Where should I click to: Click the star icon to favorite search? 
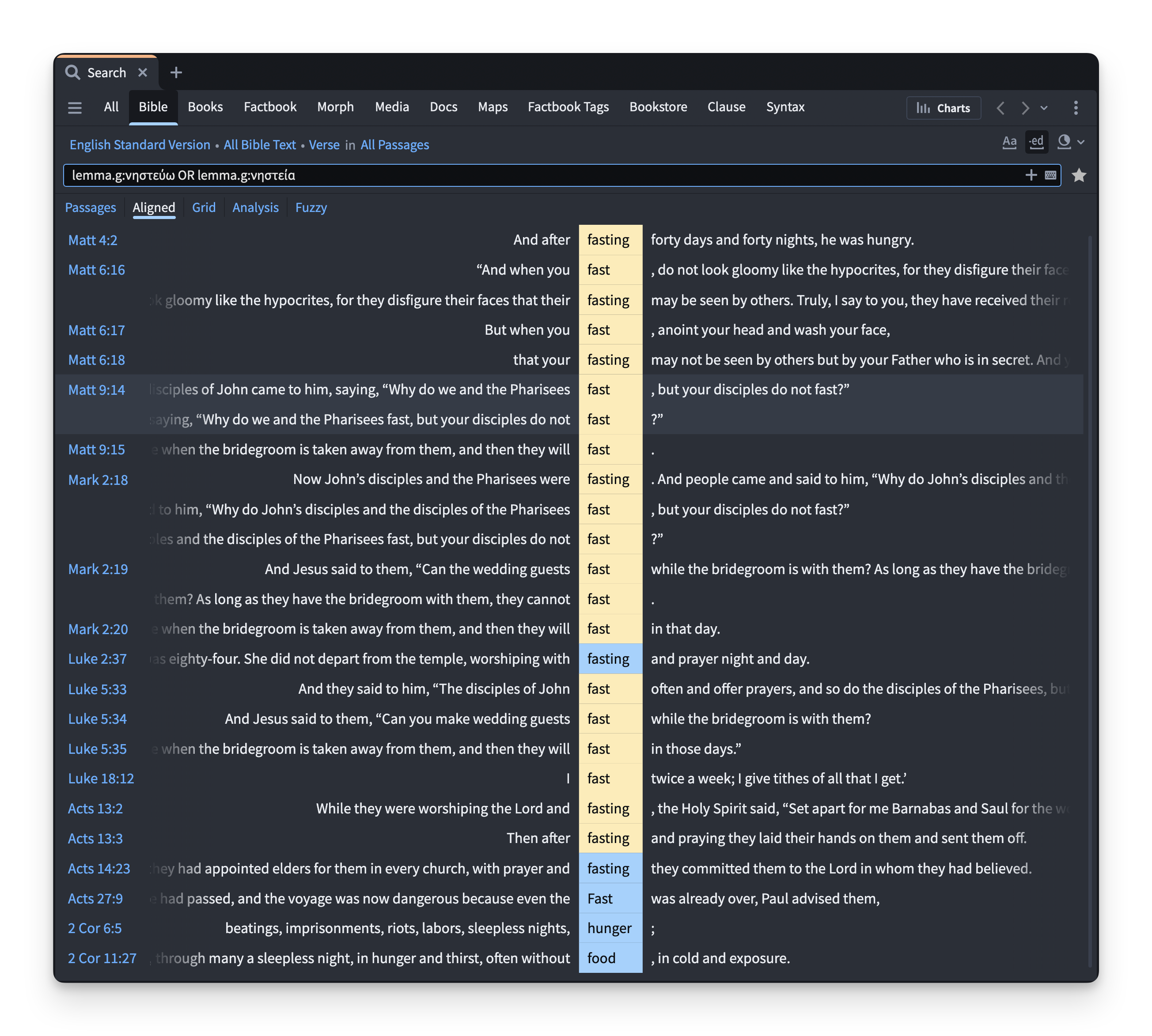[x=1079, y=175]
